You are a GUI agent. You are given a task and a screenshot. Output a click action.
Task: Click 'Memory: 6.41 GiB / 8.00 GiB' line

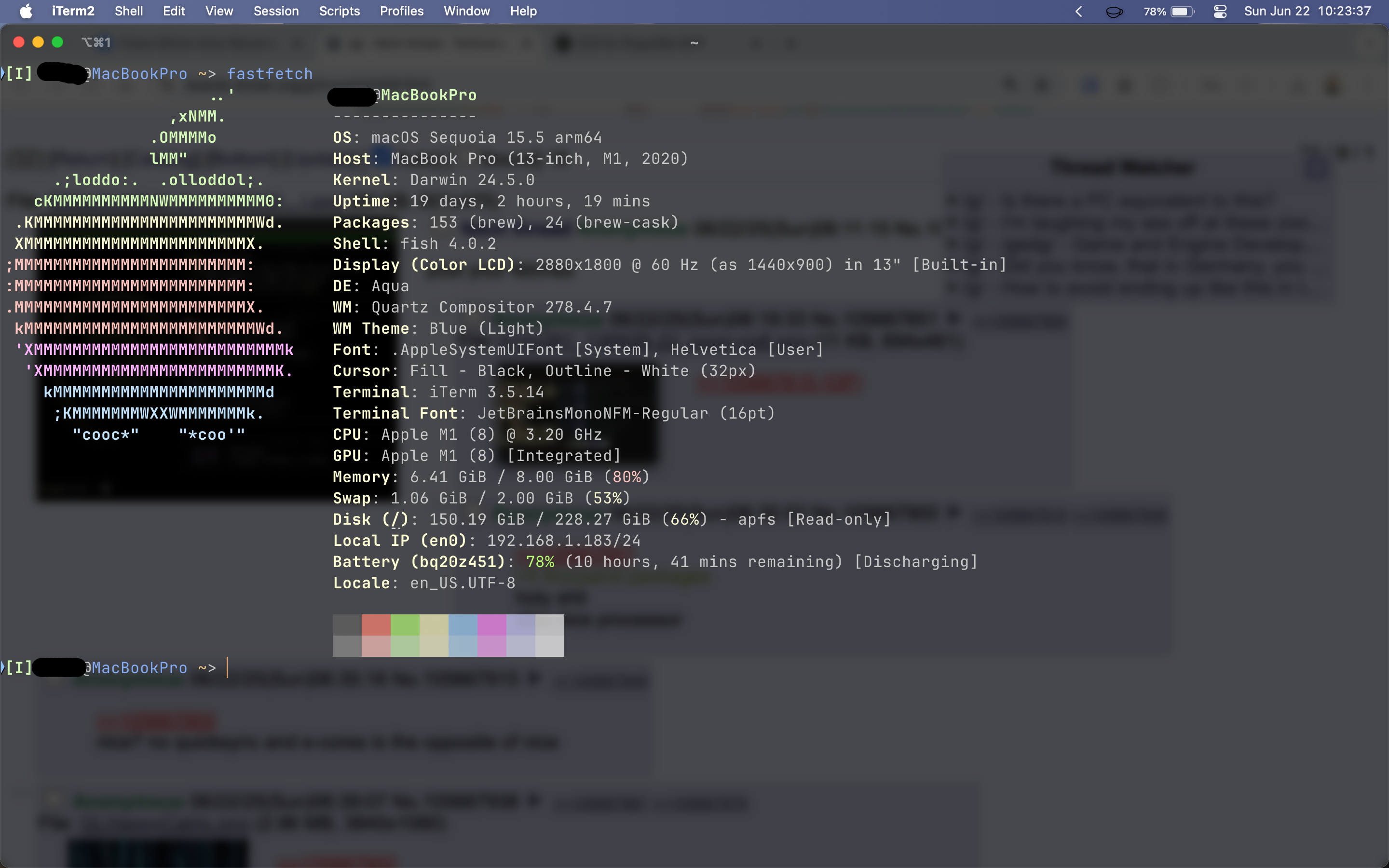[492, 477]
